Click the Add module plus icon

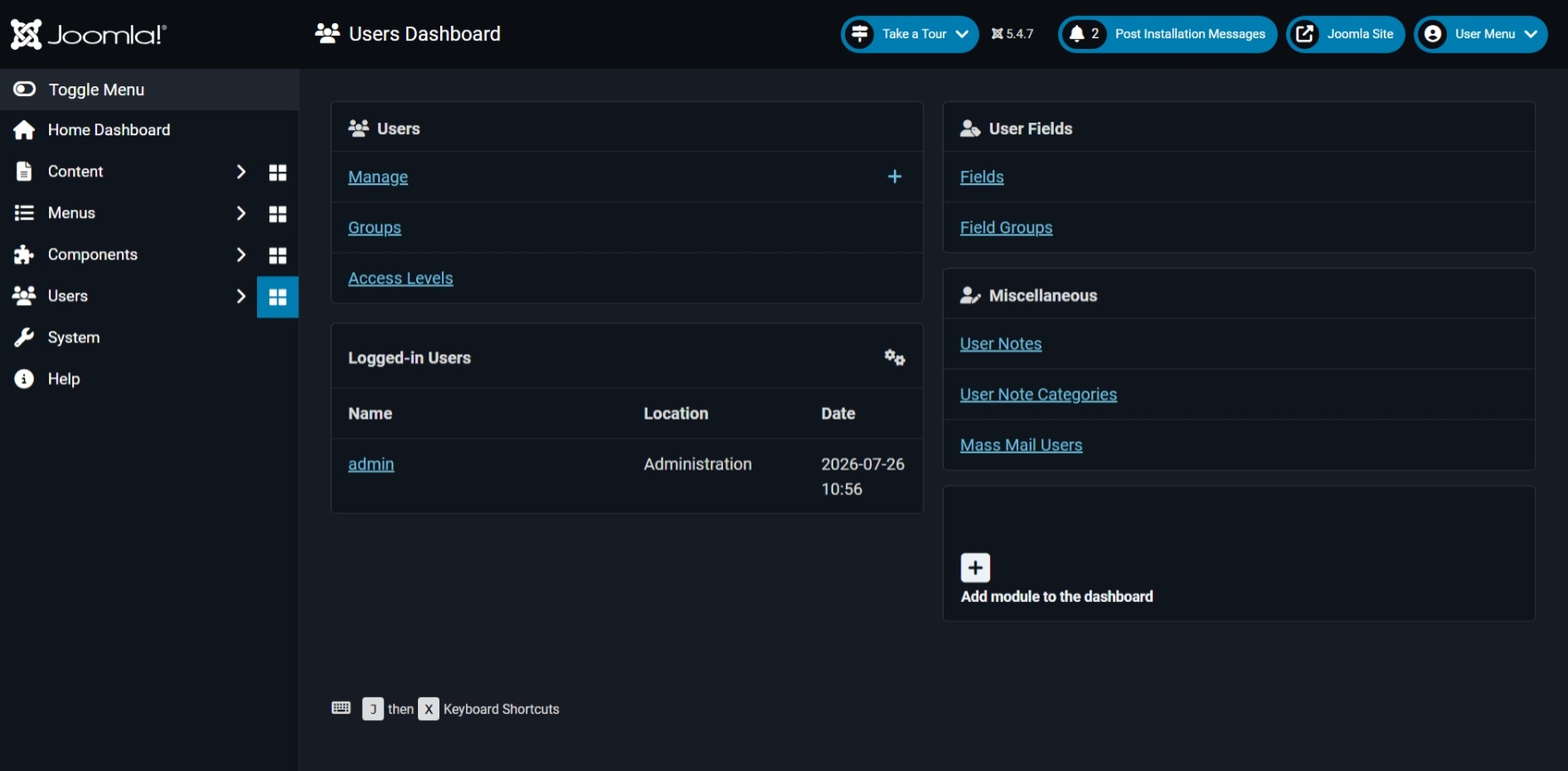[x=976, y=567]
